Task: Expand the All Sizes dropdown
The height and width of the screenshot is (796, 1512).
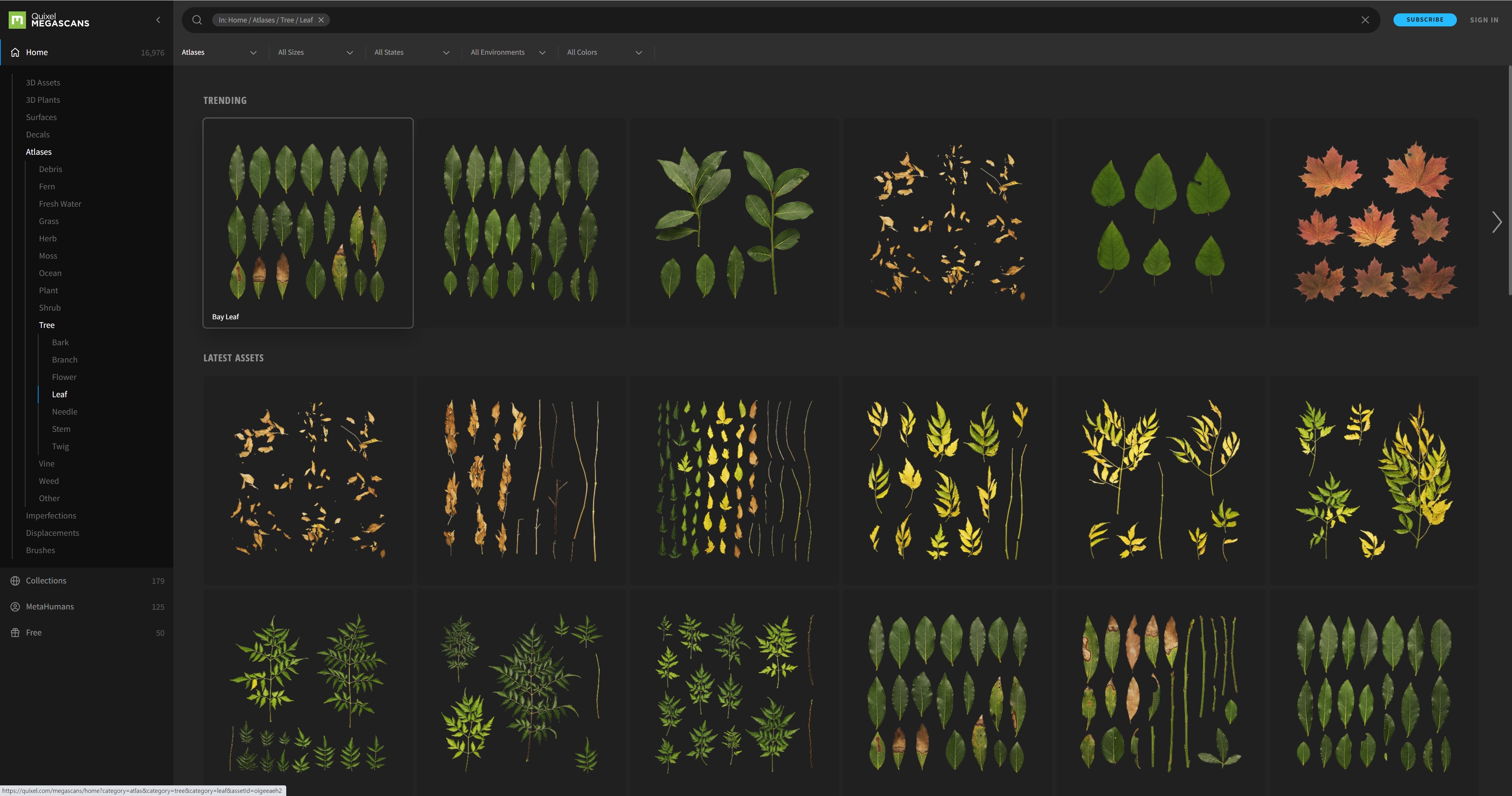Action: (315, 52)
